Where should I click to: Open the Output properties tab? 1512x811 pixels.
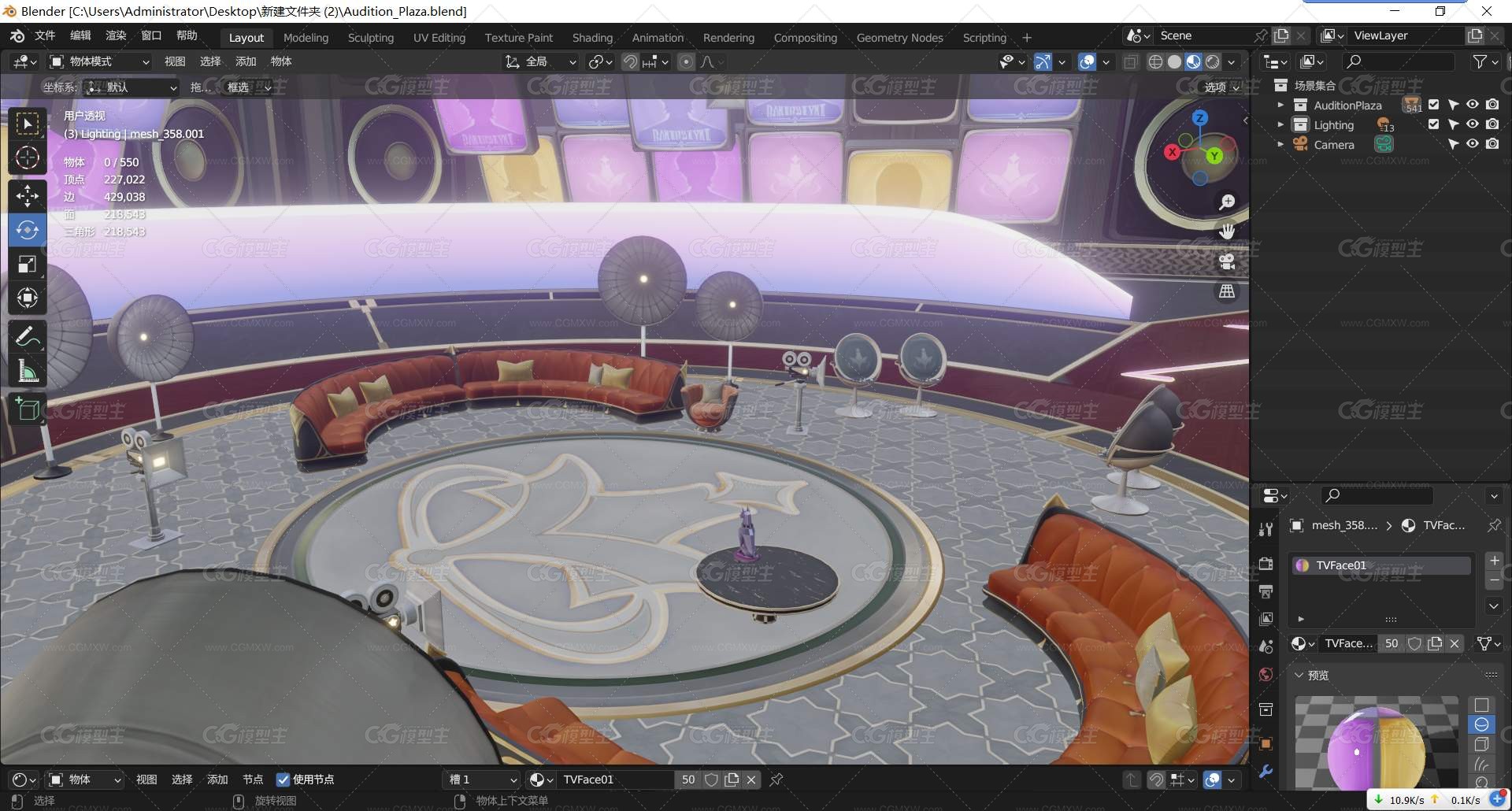pos(1266,591)
